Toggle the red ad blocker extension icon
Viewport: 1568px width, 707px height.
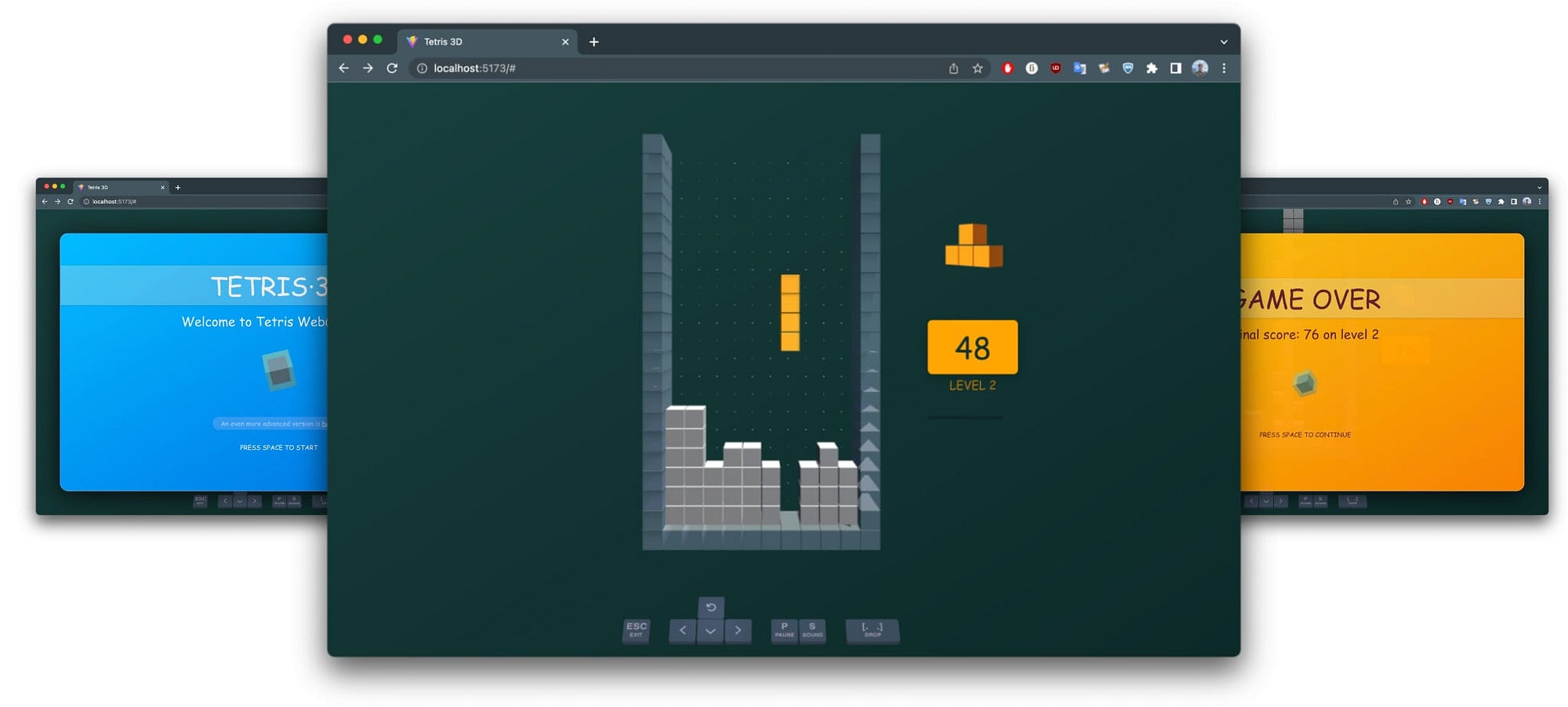click(x=1007, y=68)
